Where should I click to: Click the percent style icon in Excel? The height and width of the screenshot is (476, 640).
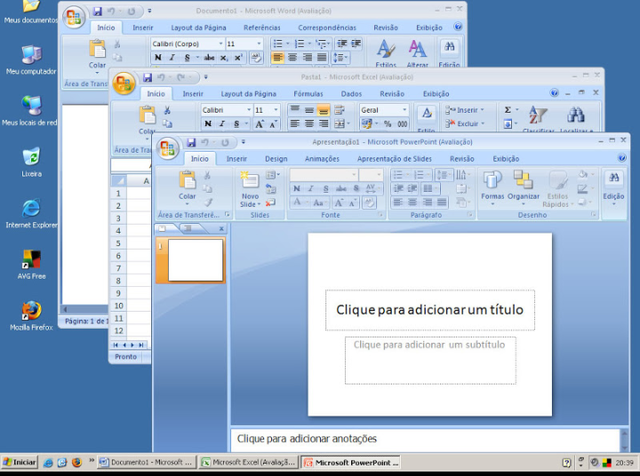click(x=387, y=124)
